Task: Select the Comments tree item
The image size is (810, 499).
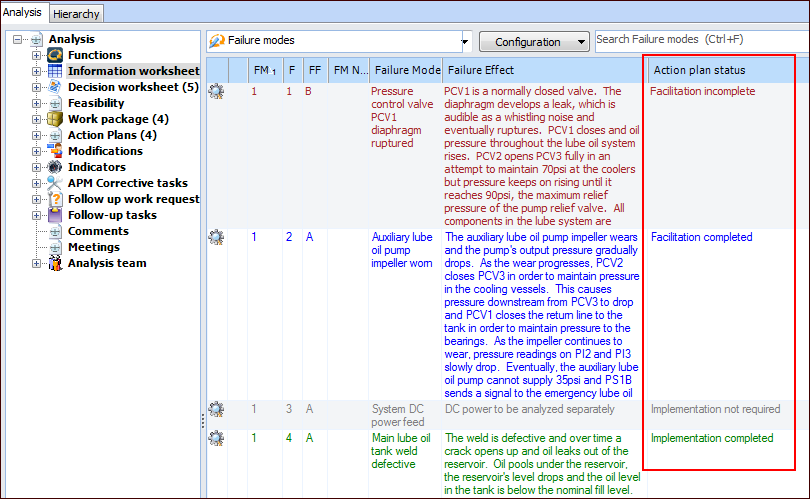Action: click(x=98, y=231)
